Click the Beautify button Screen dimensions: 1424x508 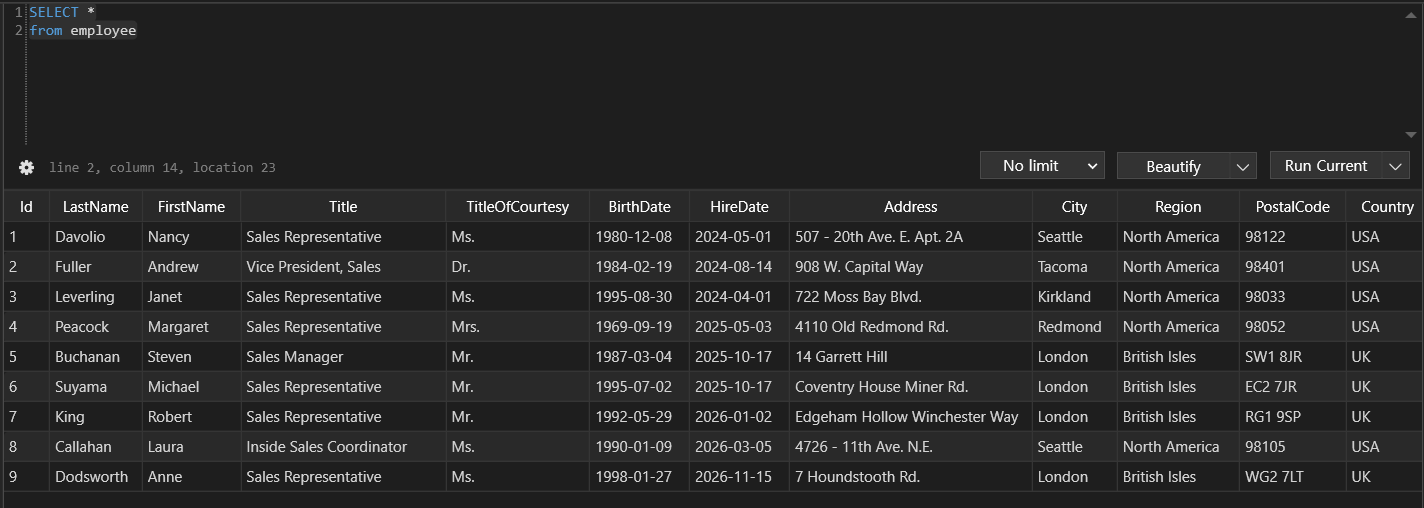(1173, 166)
